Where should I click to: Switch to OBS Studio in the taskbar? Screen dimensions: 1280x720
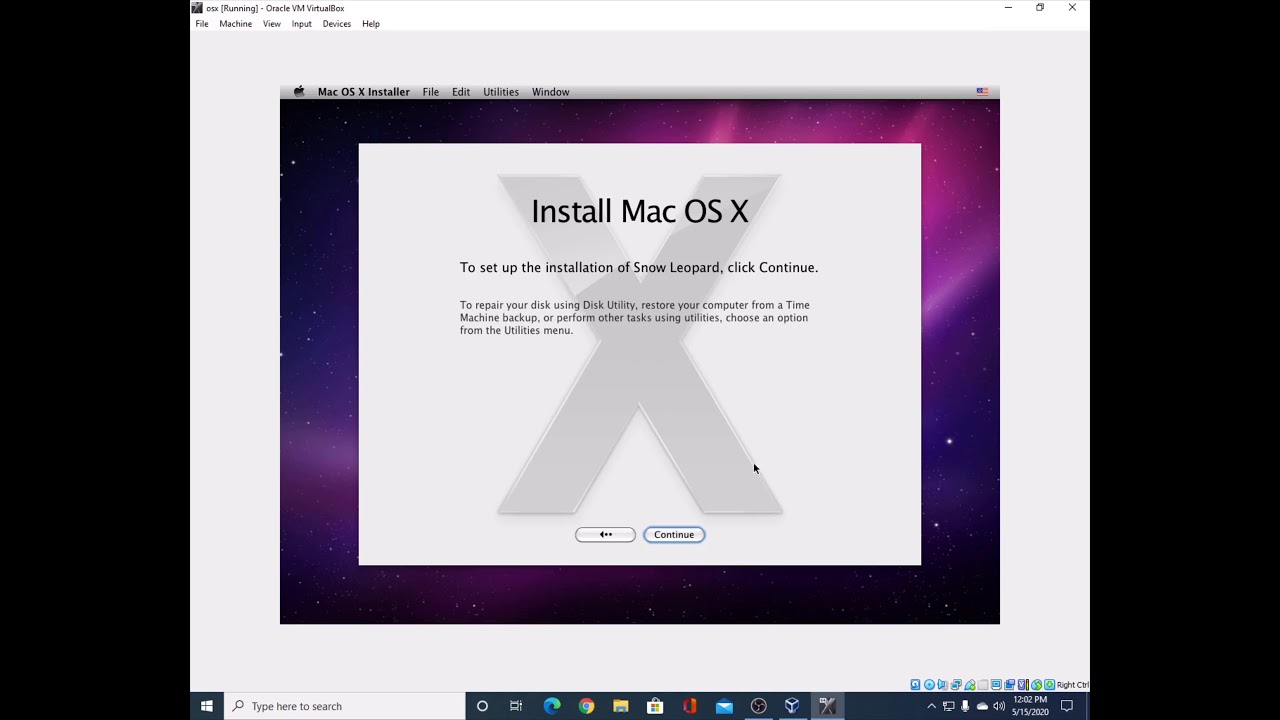(758, 706)
